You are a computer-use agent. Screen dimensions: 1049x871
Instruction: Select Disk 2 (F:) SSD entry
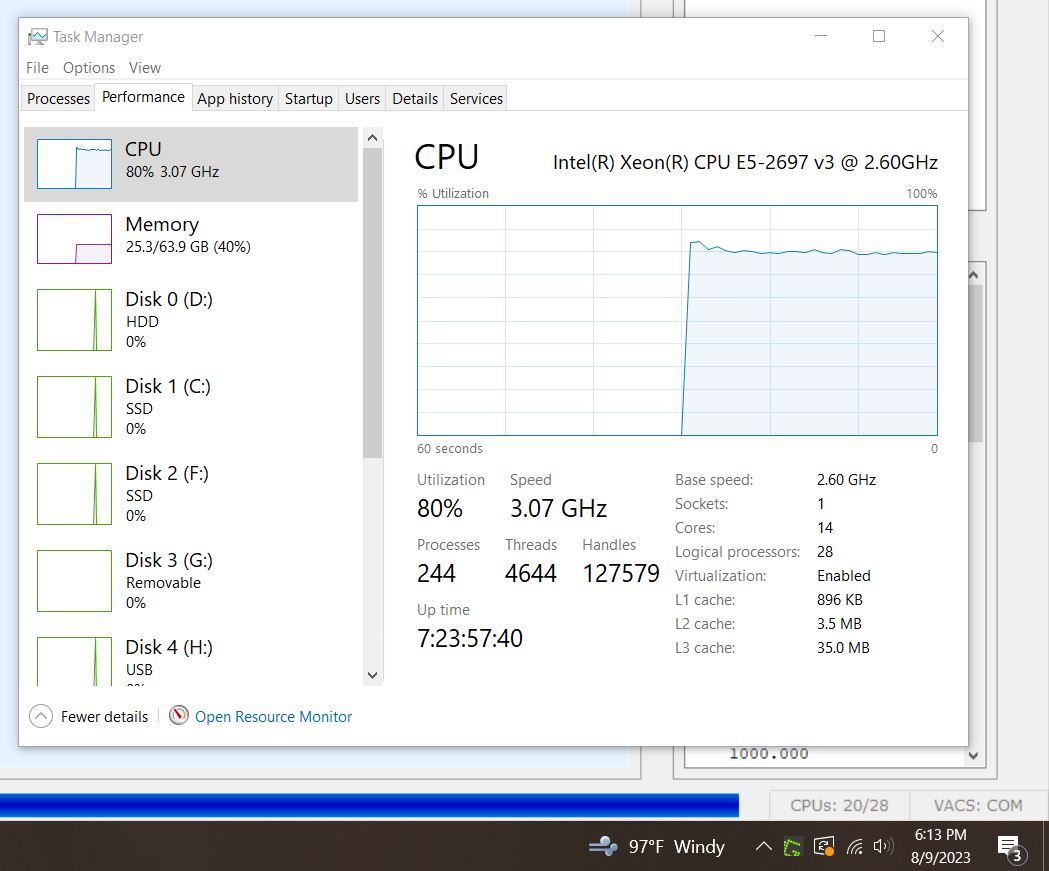click(x=191, y=494)
